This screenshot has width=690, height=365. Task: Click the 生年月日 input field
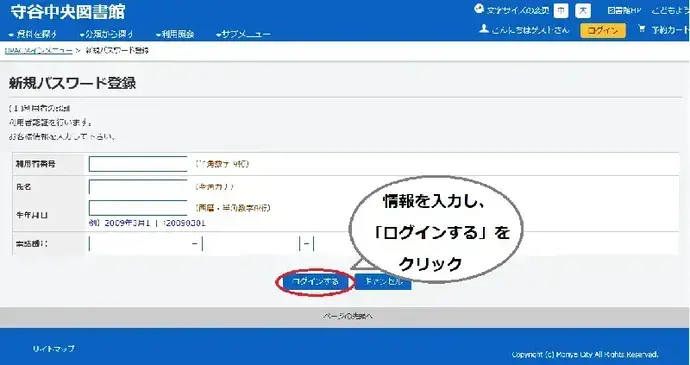[138, 208]
